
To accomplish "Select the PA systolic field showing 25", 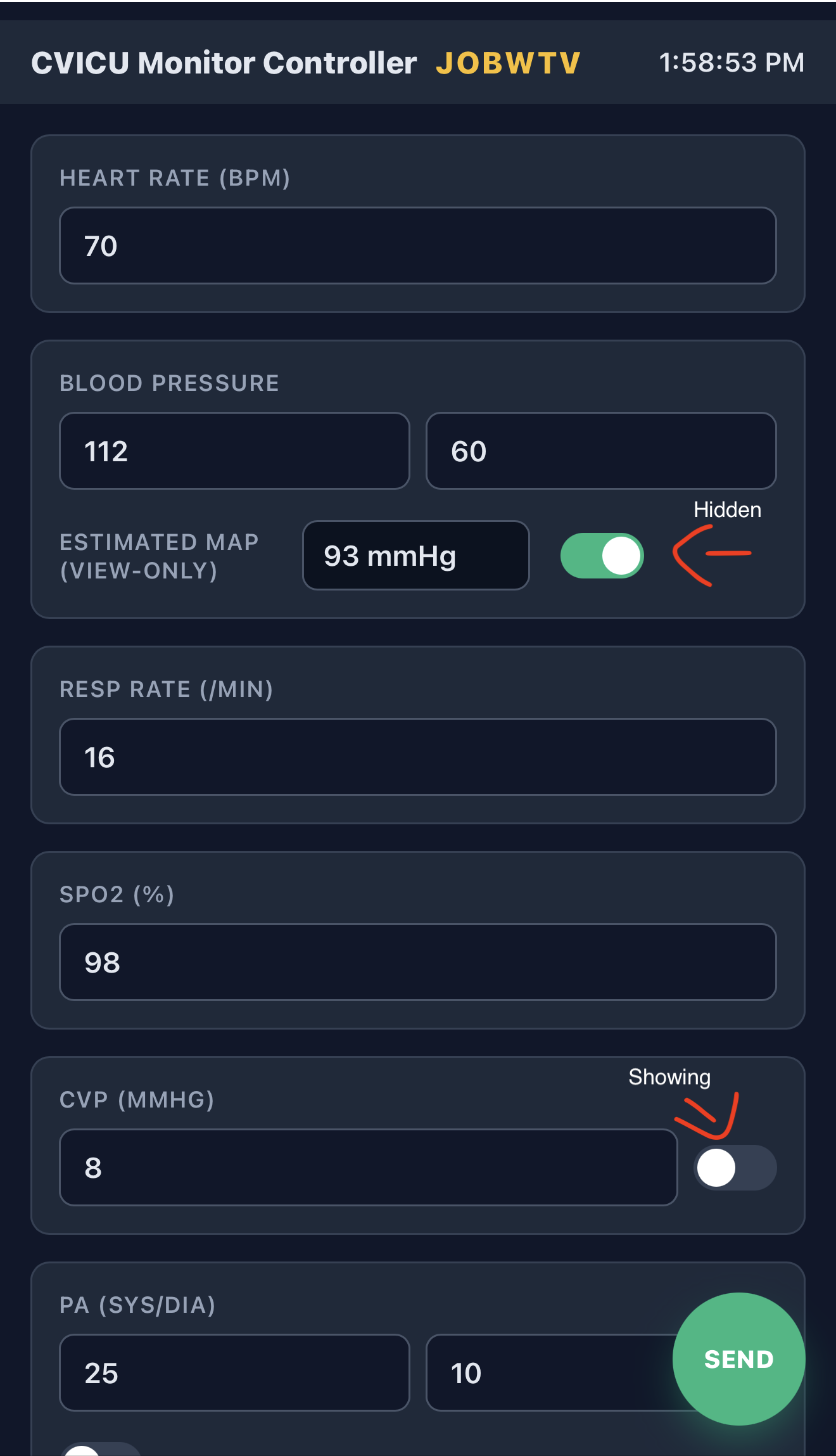I will click(234, 1373).
